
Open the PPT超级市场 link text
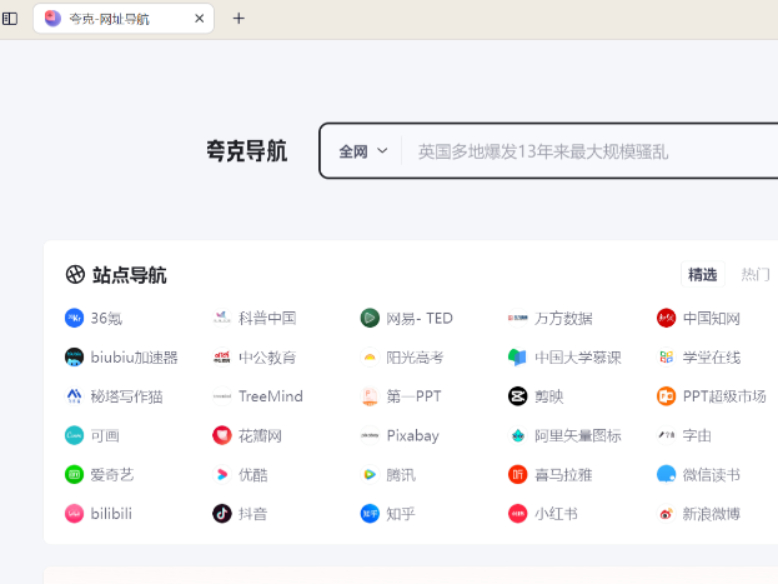(724, 396)
